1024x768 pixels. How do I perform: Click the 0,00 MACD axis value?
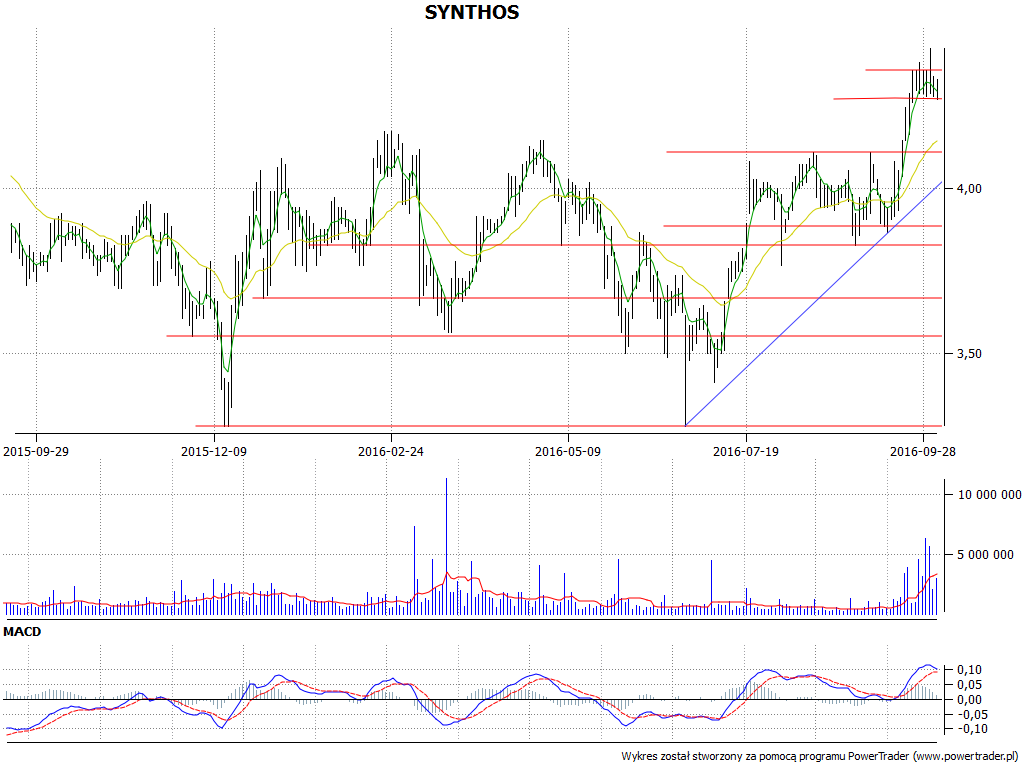(969, 700)
